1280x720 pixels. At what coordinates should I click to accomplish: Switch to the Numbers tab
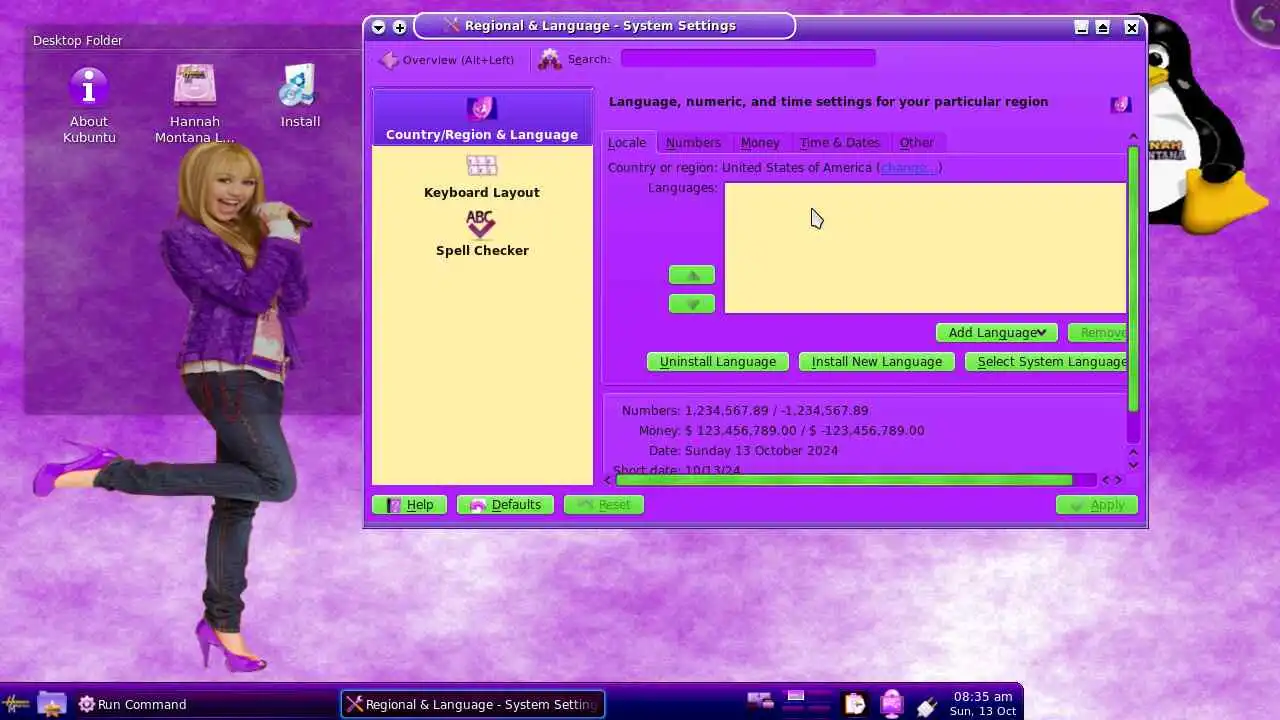693,142
